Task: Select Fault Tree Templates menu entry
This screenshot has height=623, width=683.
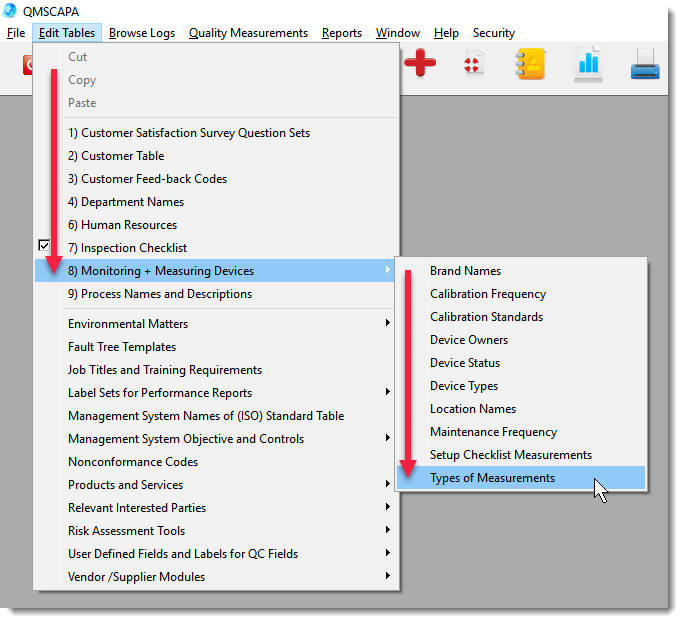Action: (x=122, y=347)
